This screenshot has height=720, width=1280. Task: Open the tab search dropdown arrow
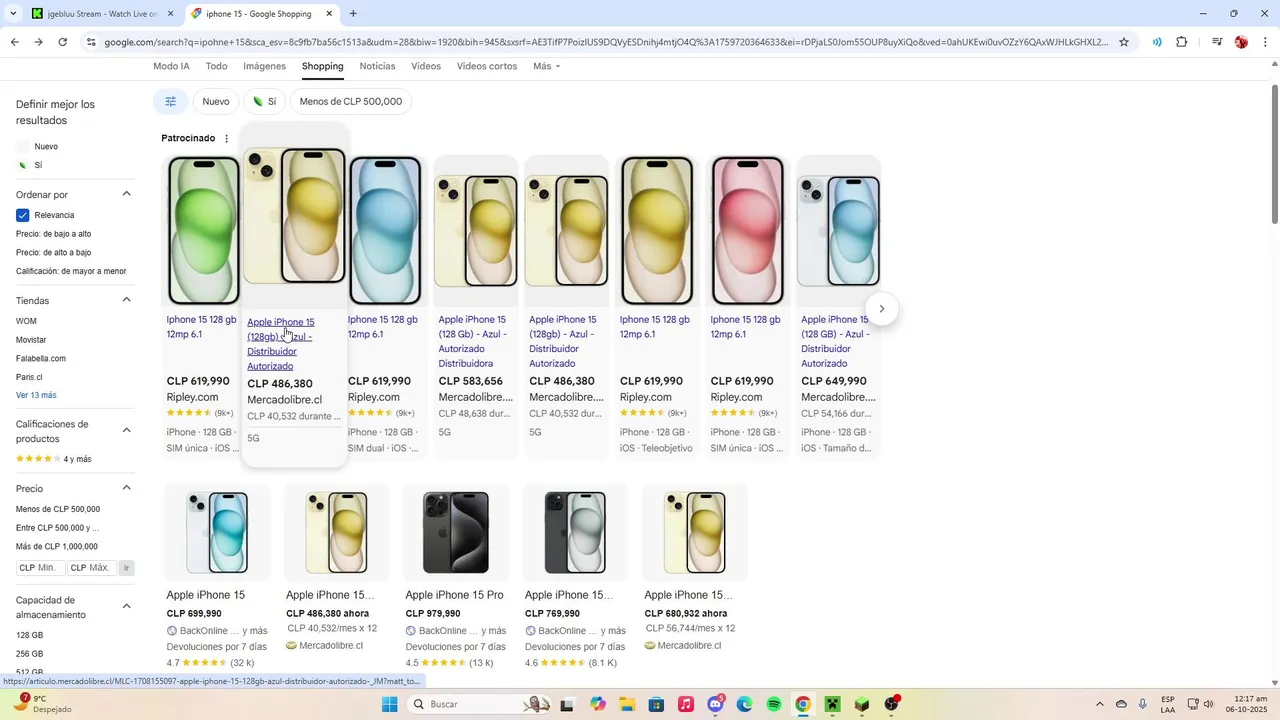pyautogui.click(x=13, y=14)
